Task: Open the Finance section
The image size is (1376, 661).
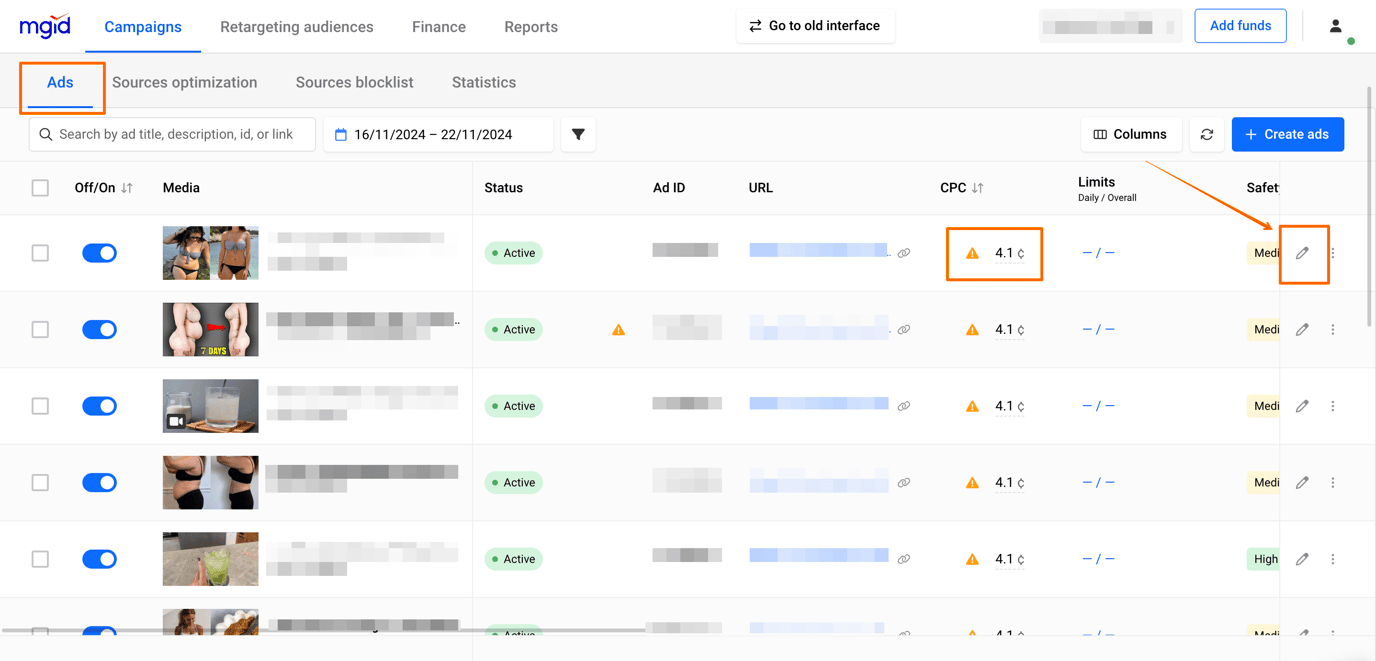Action: 438,27
